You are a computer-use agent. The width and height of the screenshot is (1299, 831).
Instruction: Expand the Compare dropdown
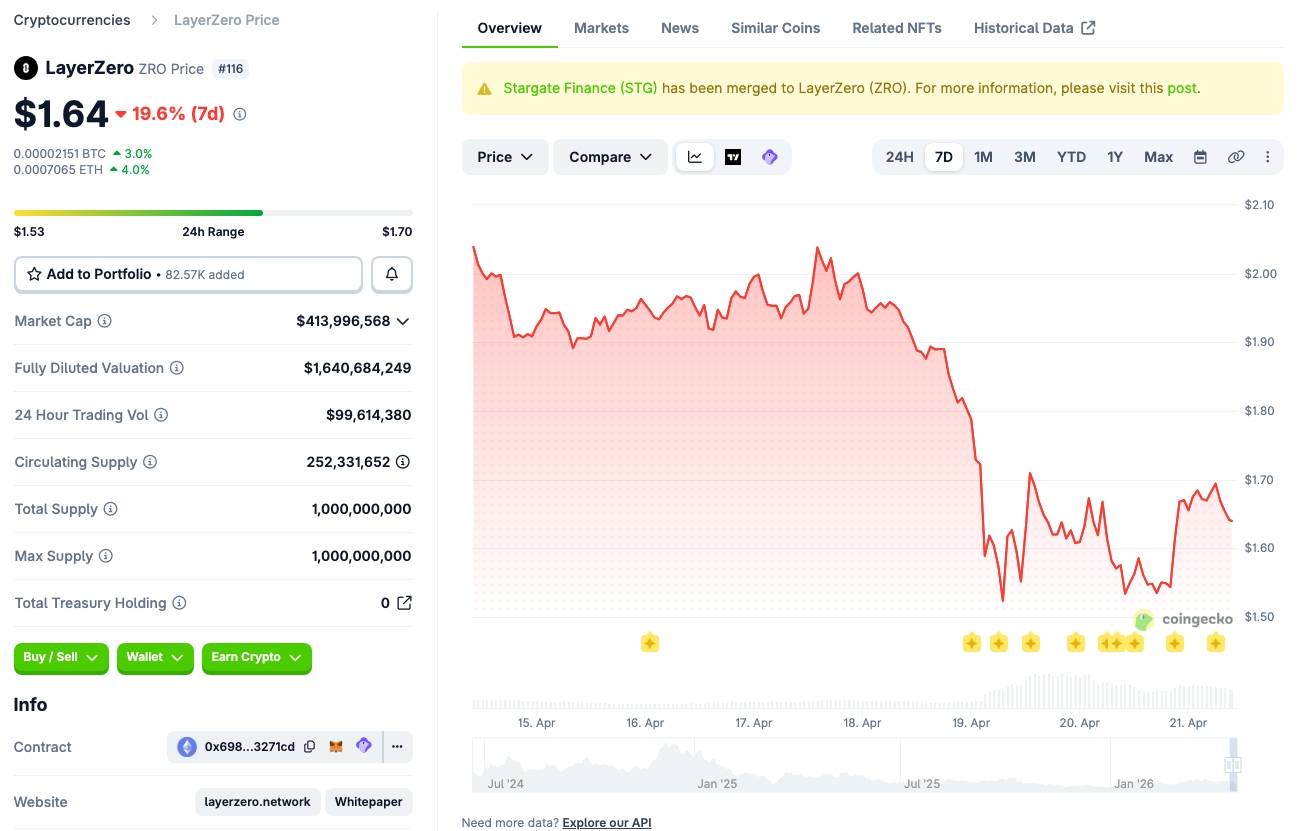[610, 157]
